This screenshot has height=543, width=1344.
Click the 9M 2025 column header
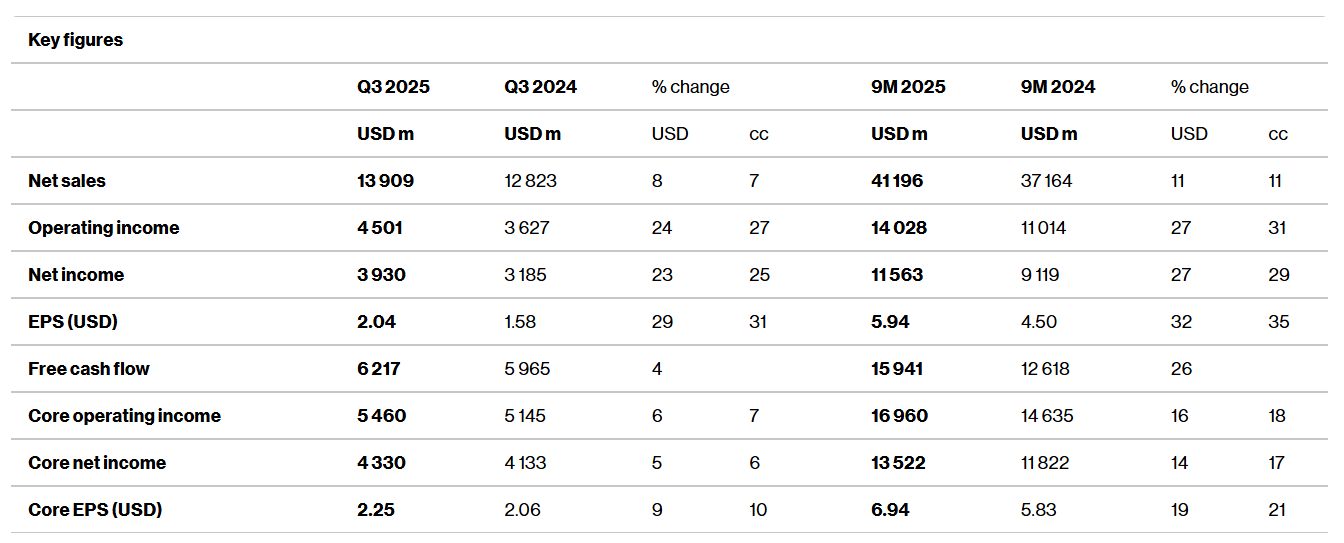tap(908, 87)
